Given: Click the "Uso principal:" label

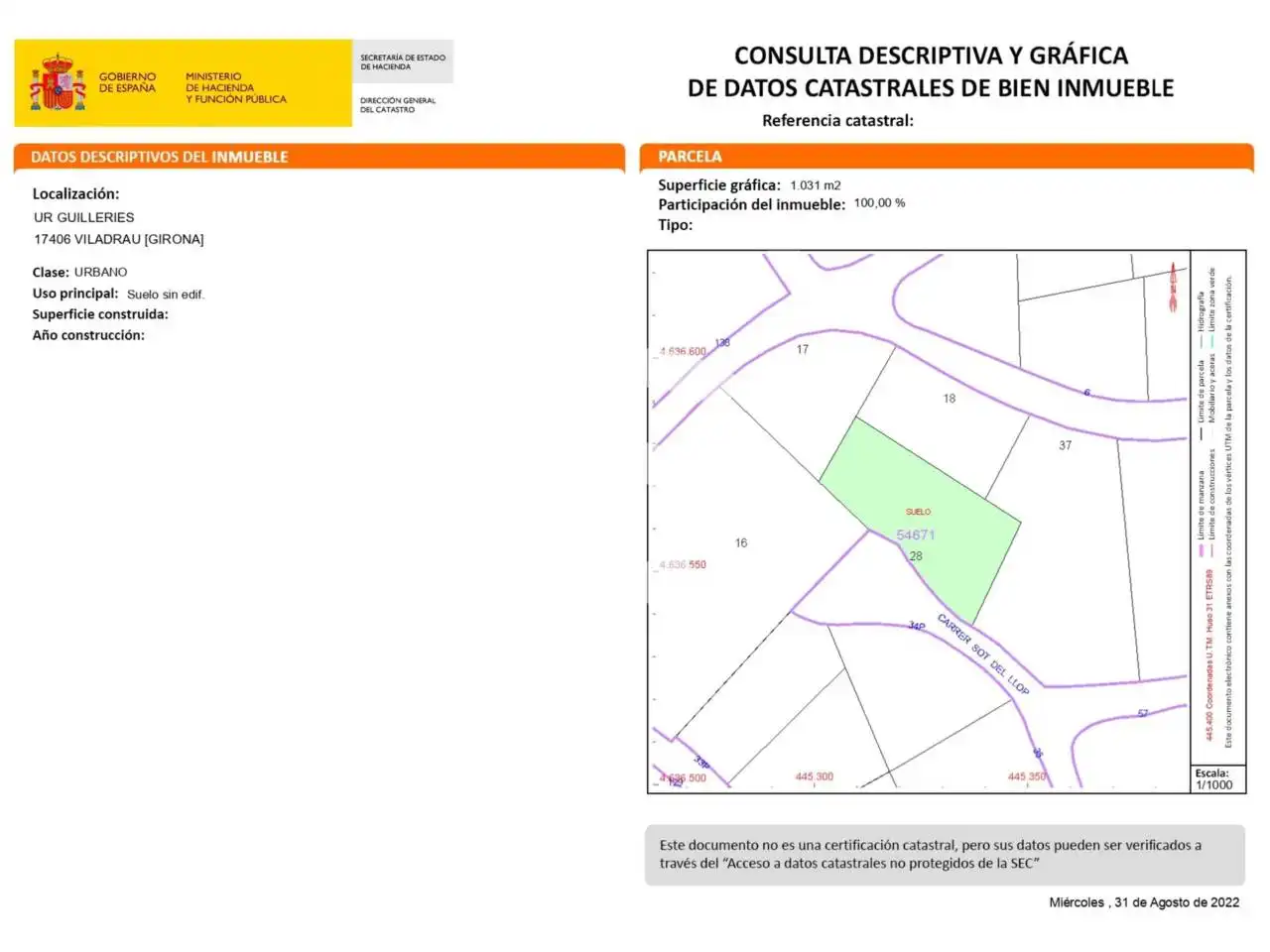Looking at the screenshot, I should (75, 294).
